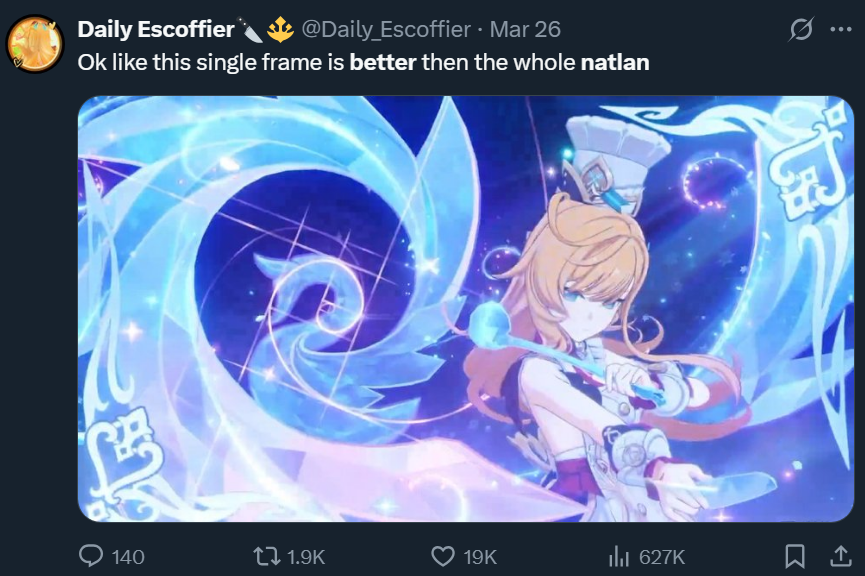Open the @Daily_Escoffier handle link
The height and width of the screenshot is (576, 865).
point(386,29)
